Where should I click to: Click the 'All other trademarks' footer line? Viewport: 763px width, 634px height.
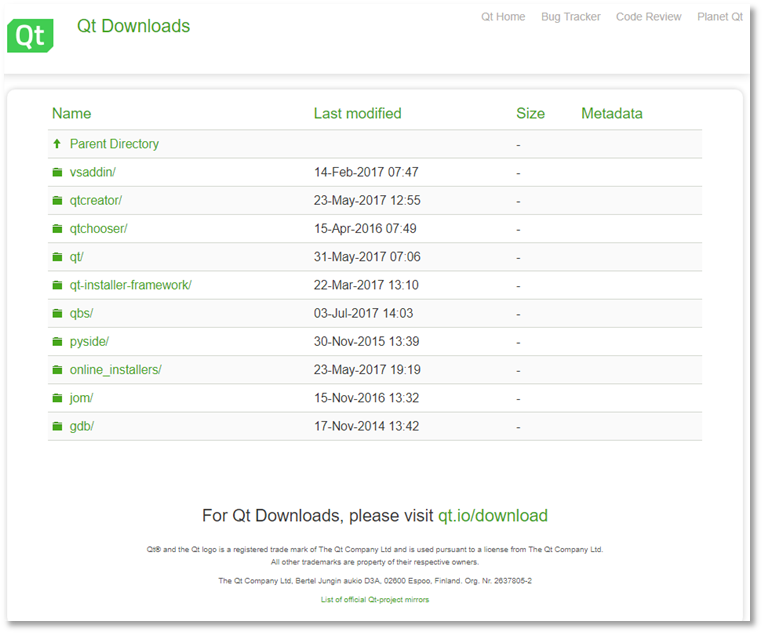coord(375,562)
